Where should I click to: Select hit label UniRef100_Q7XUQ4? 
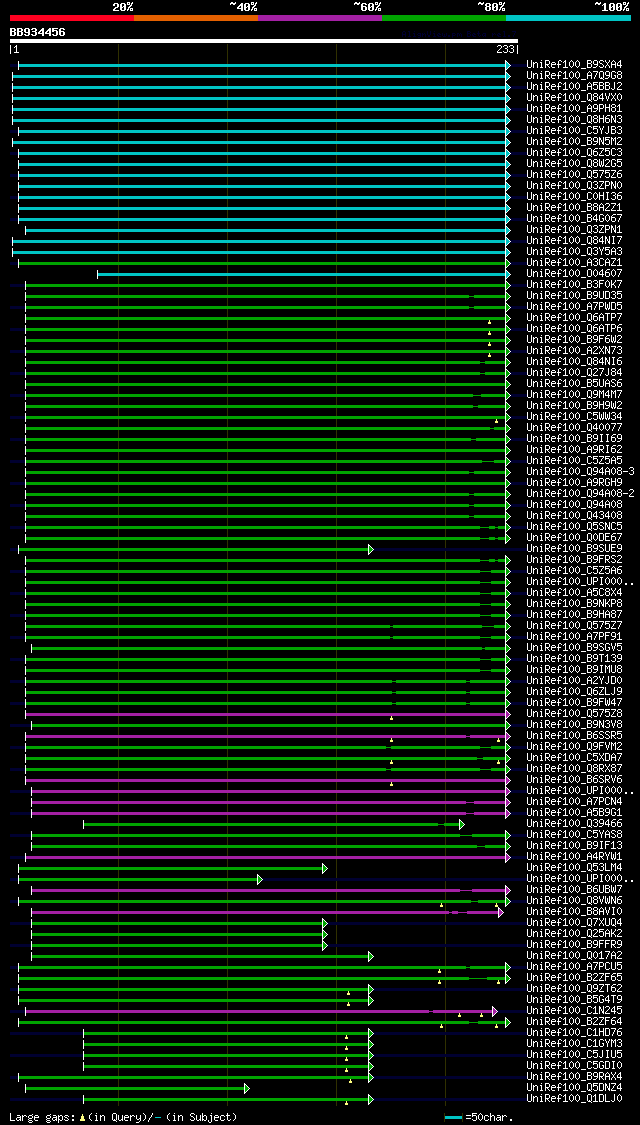574,923
